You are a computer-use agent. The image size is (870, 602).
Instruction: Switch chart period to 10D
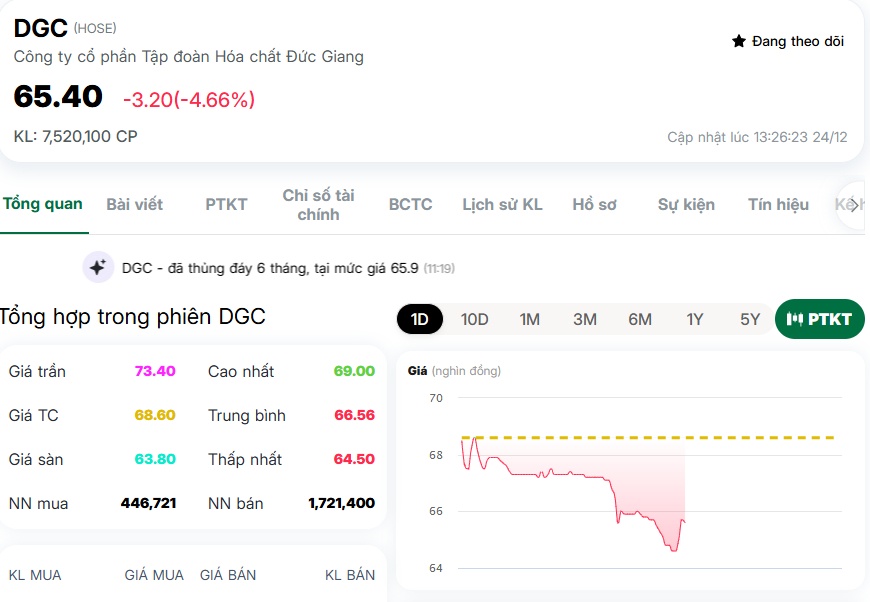point(474,319)
